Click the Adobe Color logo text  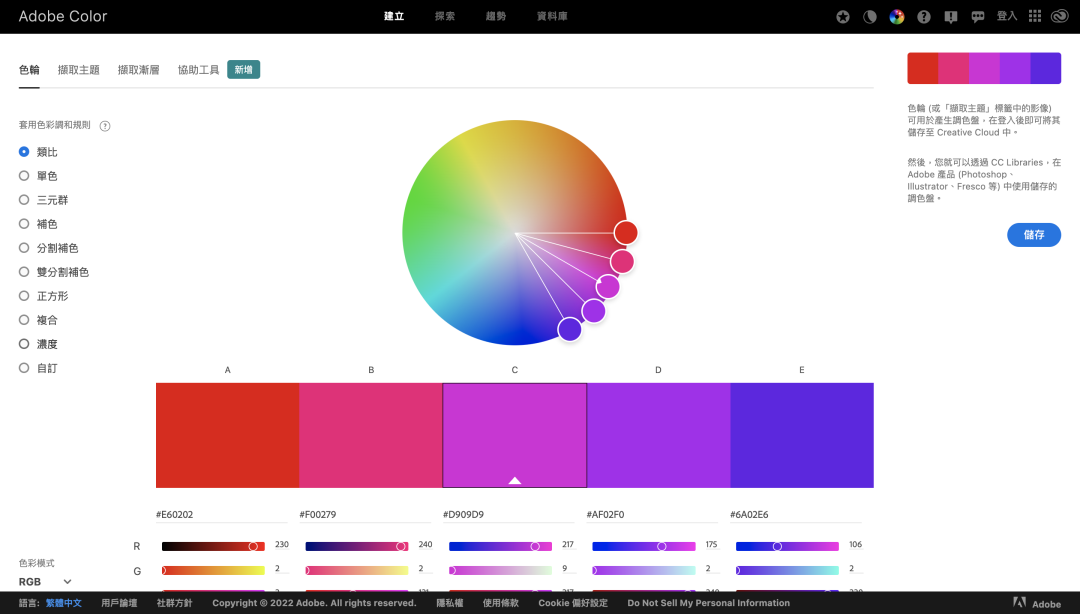pyautogui.click(x=63, y=16)
